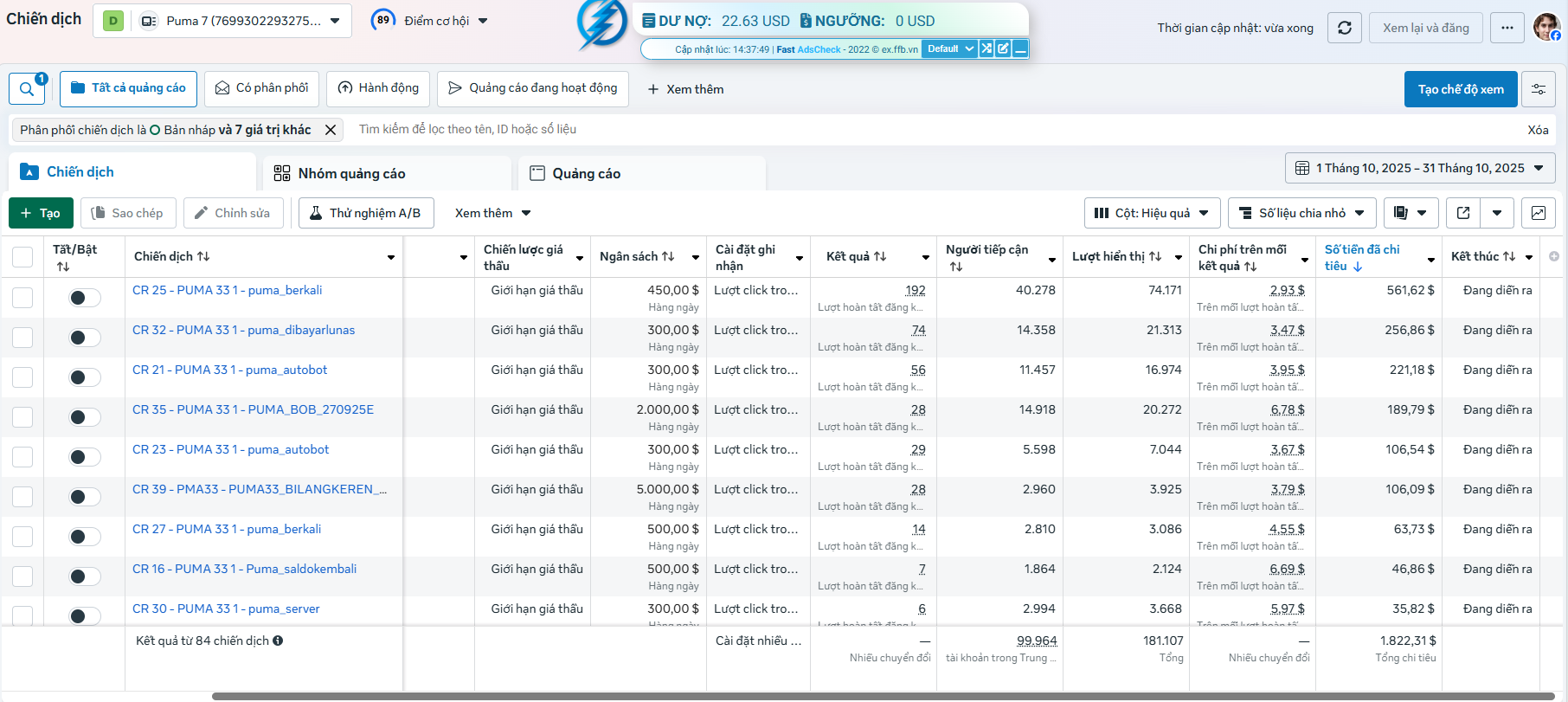
Task: Add a column with the plus icon
Action: point(1554,256)
